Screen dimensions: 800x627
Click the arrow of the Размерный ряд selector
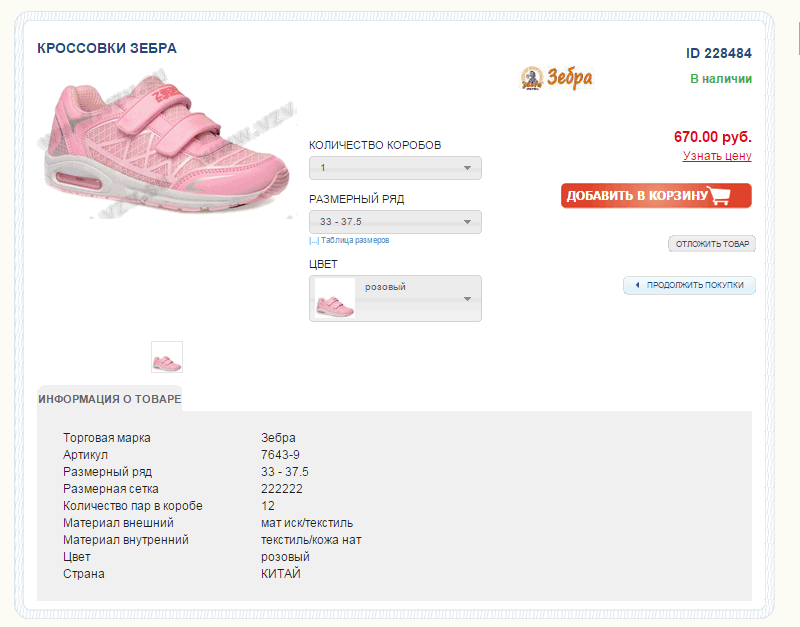click(x=467, y=222)
